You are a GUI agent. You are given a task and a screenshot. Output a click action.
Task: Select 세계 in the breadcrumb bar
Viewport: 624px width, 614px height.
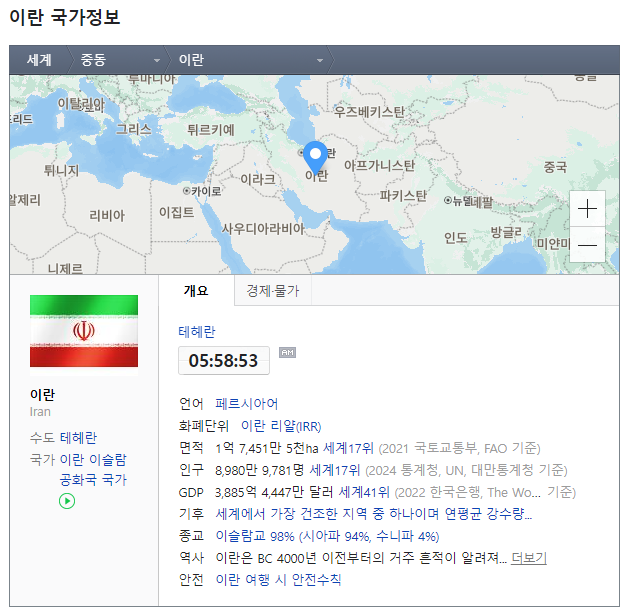coord(39,60)
